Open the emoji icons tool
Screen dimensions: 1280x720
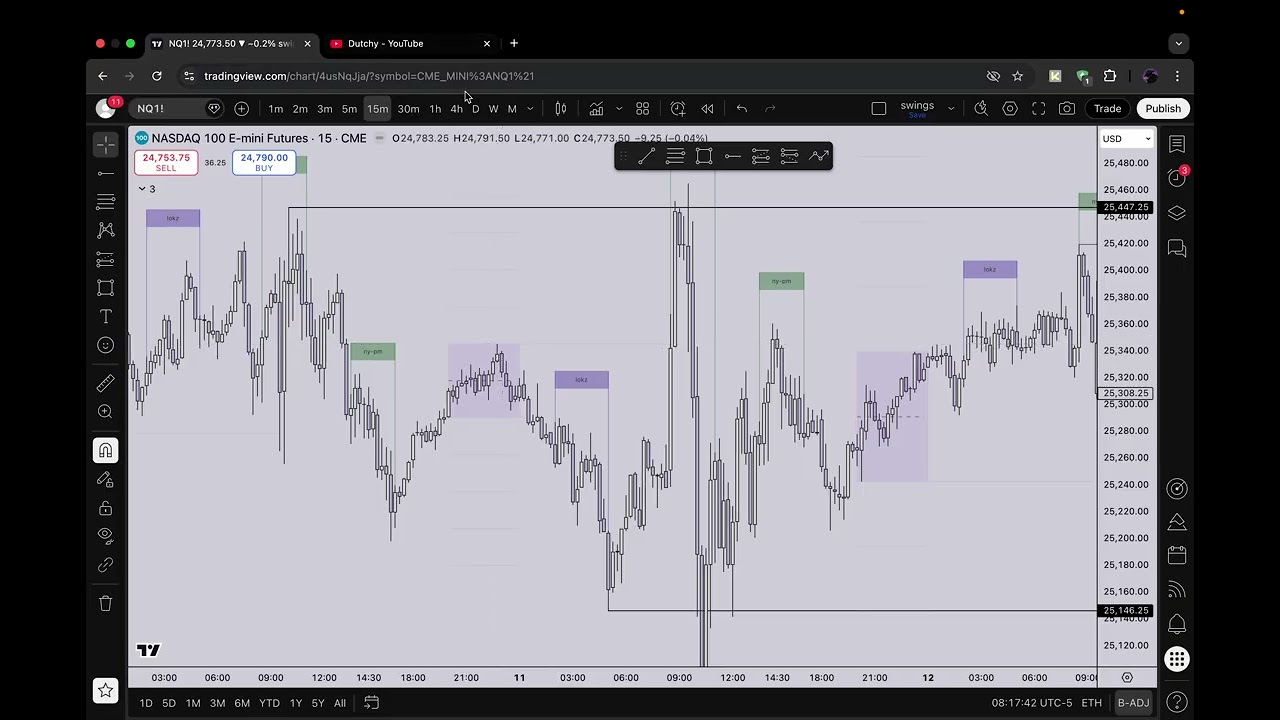pos(105,345)
